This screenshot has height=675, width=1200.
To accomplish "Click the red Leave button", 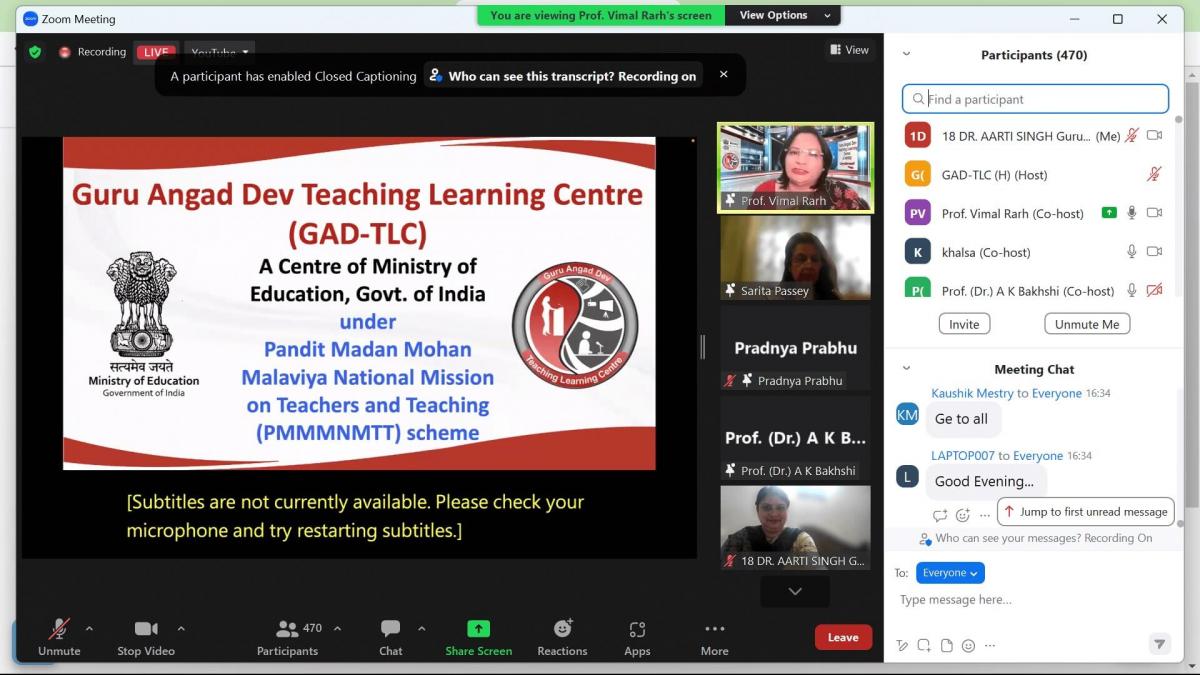I will click(x=843, y=637).
